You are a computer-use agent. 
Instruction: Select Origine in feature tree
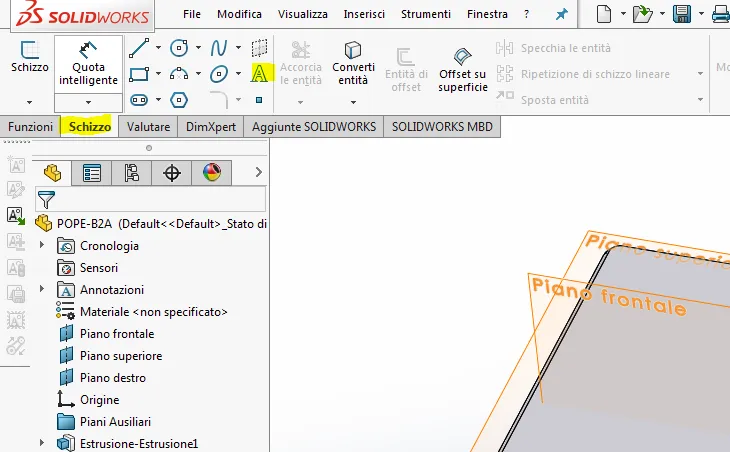point(88,399)
